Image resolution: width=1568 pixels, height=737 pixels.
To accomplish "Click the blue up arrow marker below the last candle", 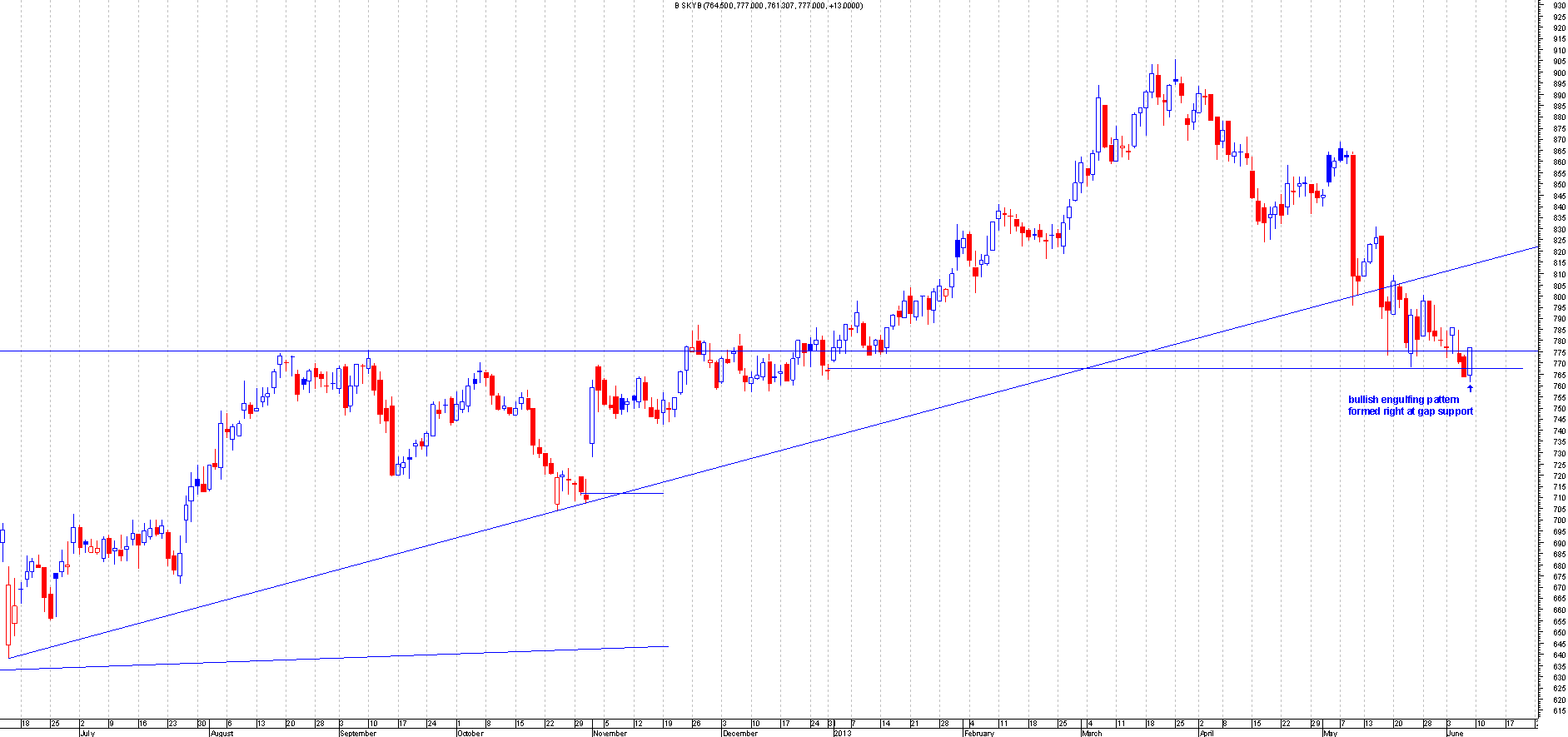I will [1470, 388].
